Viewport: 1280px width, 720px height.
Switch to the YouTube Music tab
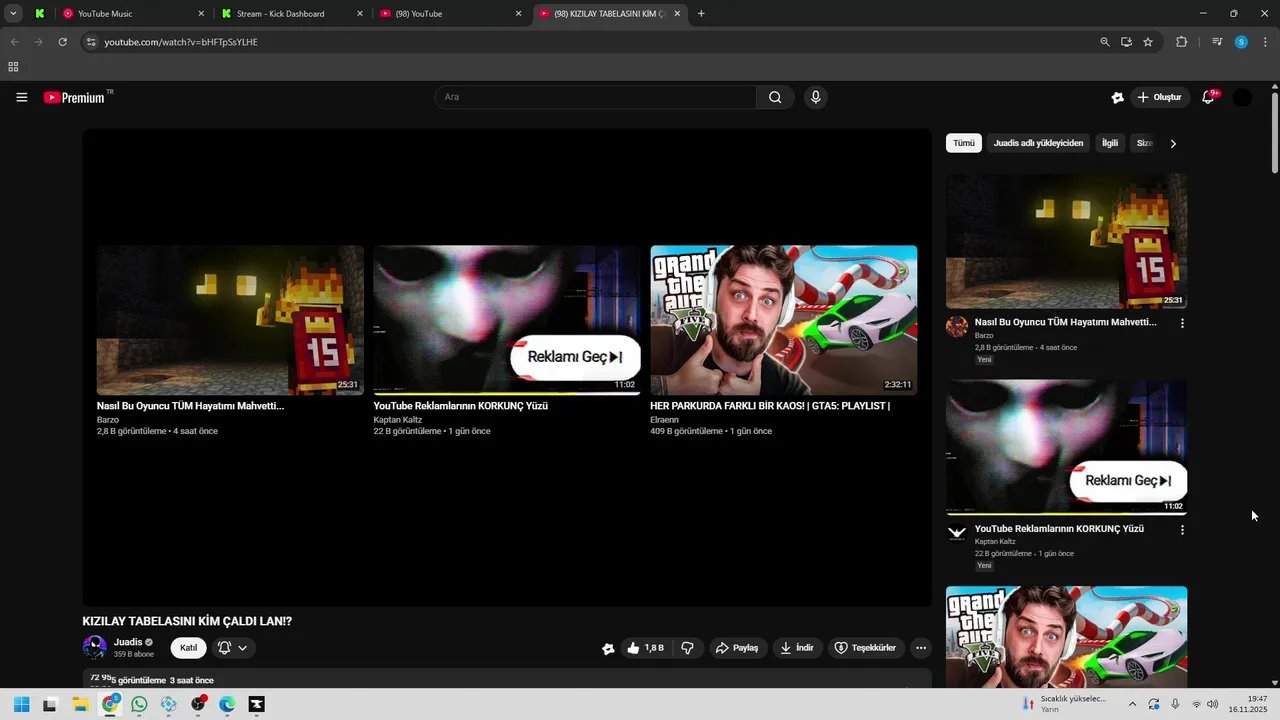(131, 14)
